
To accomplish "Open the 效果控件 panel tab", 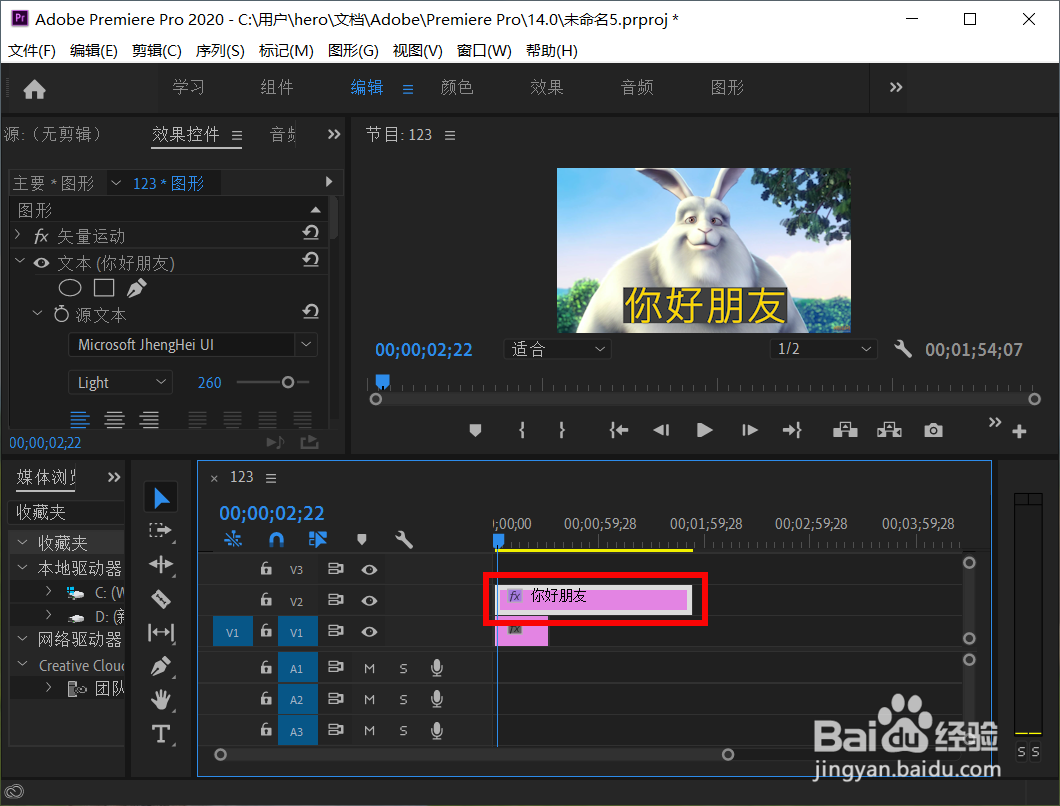I will (186, 135).
